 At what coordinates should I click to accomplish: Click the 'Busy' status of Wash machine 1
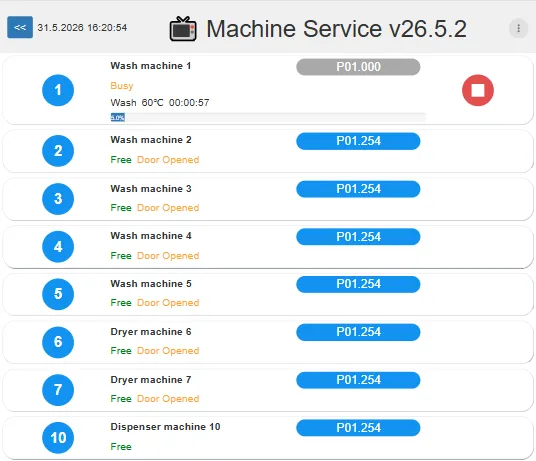pyautogui.click(x=122, y=86)
